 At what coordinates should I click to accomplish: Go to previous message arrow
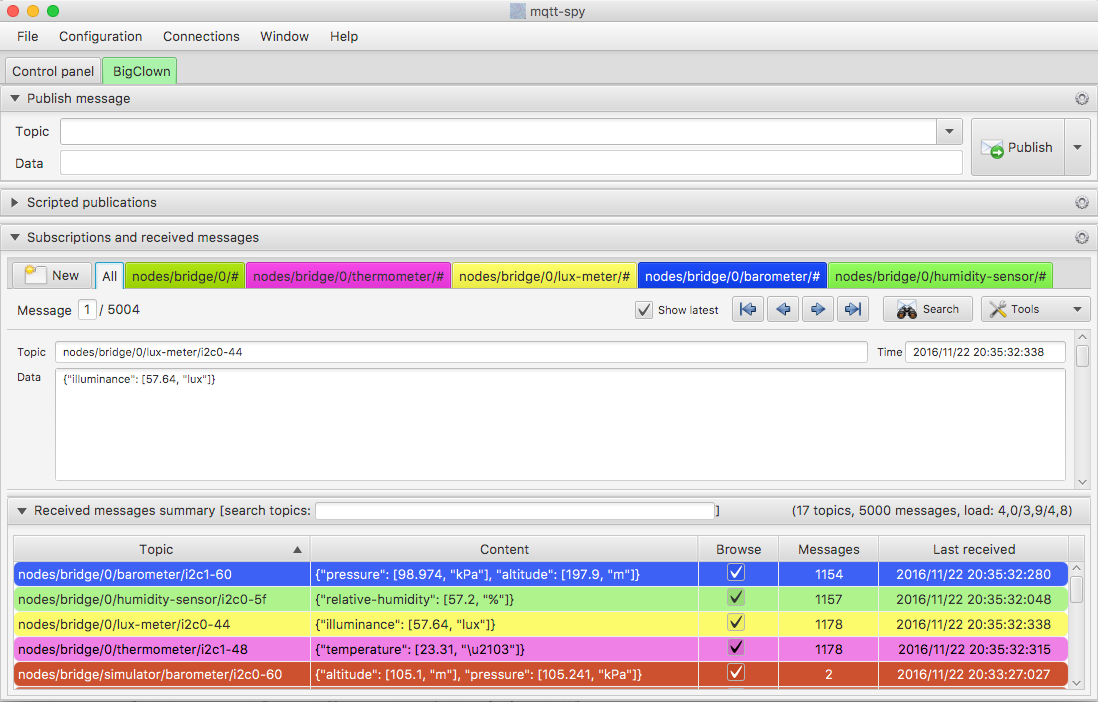click(783, 310)
